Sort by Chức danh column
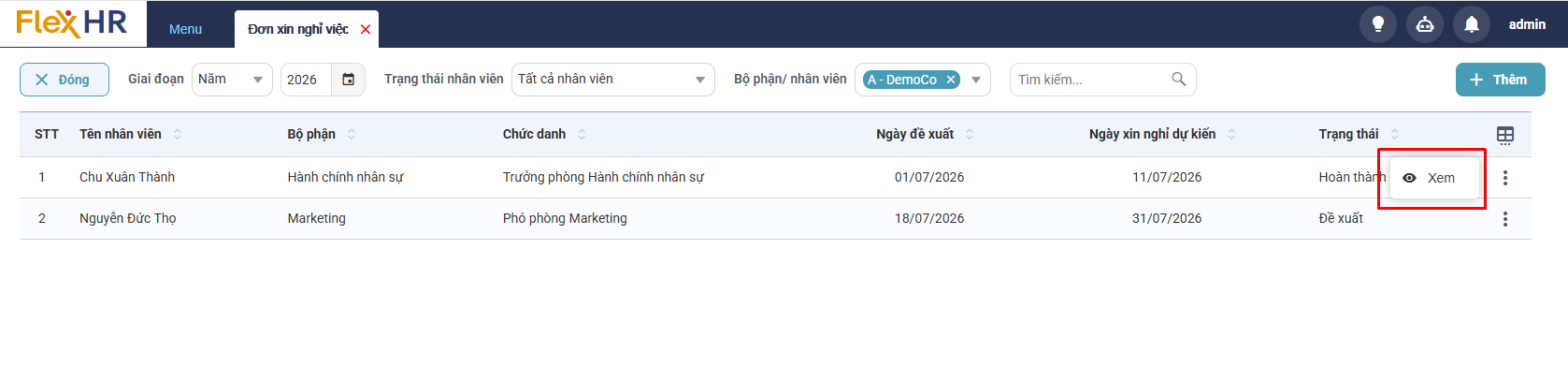1568x367 pixels. (582, 134)
